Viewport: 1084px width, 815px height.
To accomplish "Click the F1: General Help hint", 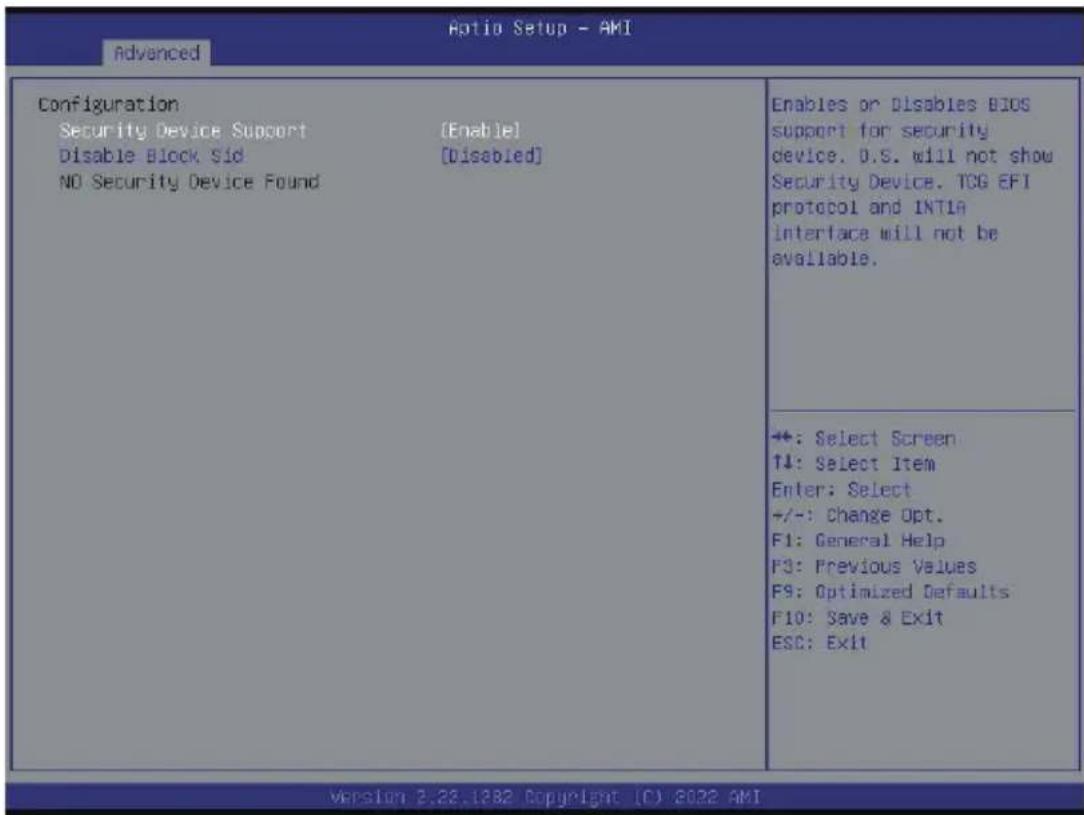I will tap(859, 541).
